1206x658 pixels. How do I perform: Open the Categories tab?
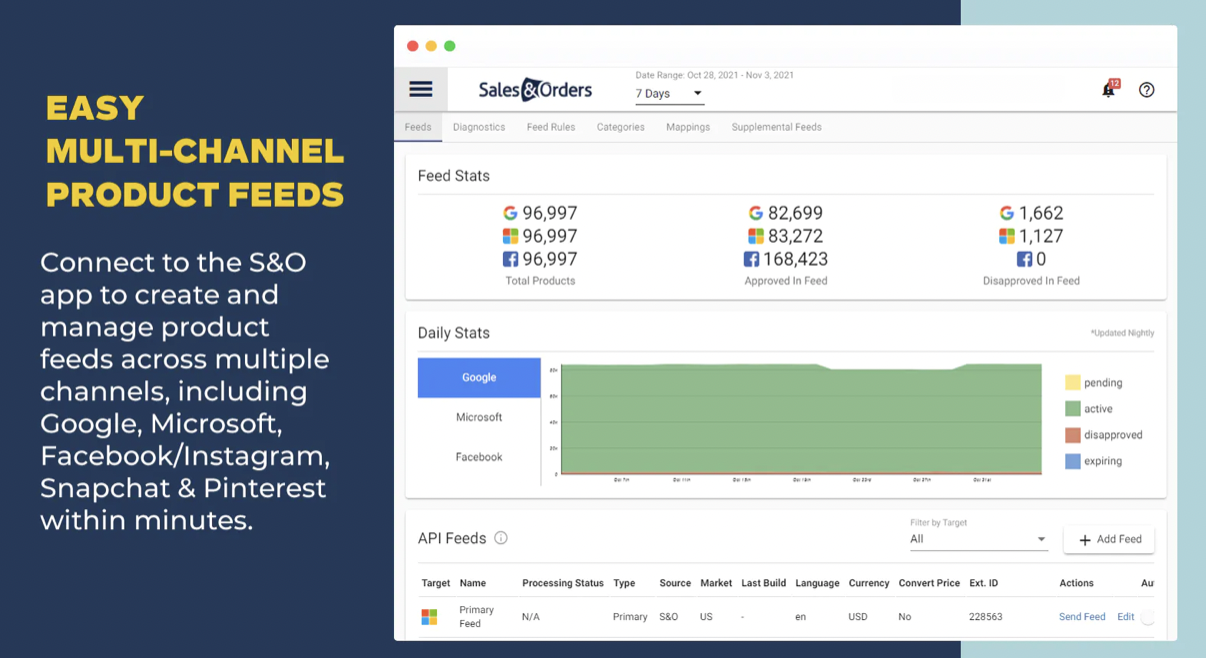pyautogui.click(x=621, y=127)
